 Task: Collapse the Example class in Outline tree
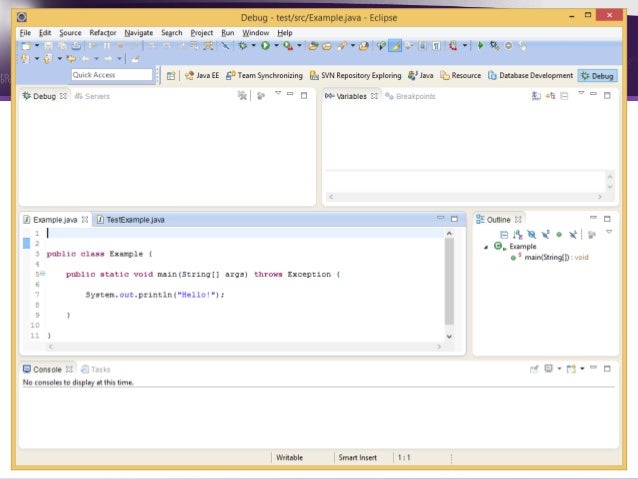(486, 246)
